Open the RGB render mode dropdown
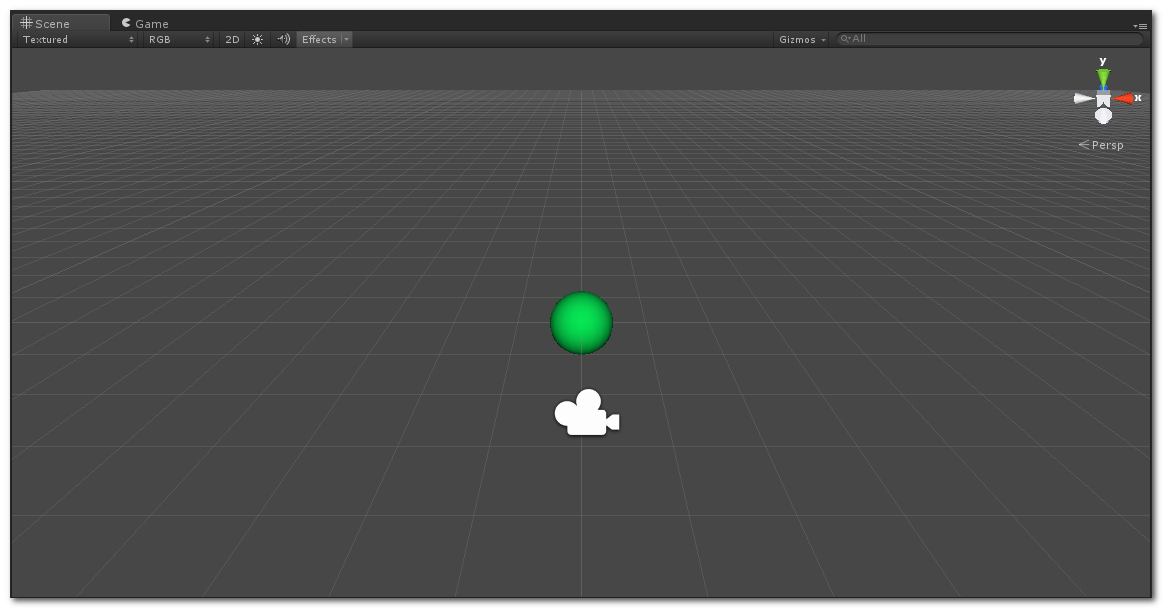 tap(179, 39)
